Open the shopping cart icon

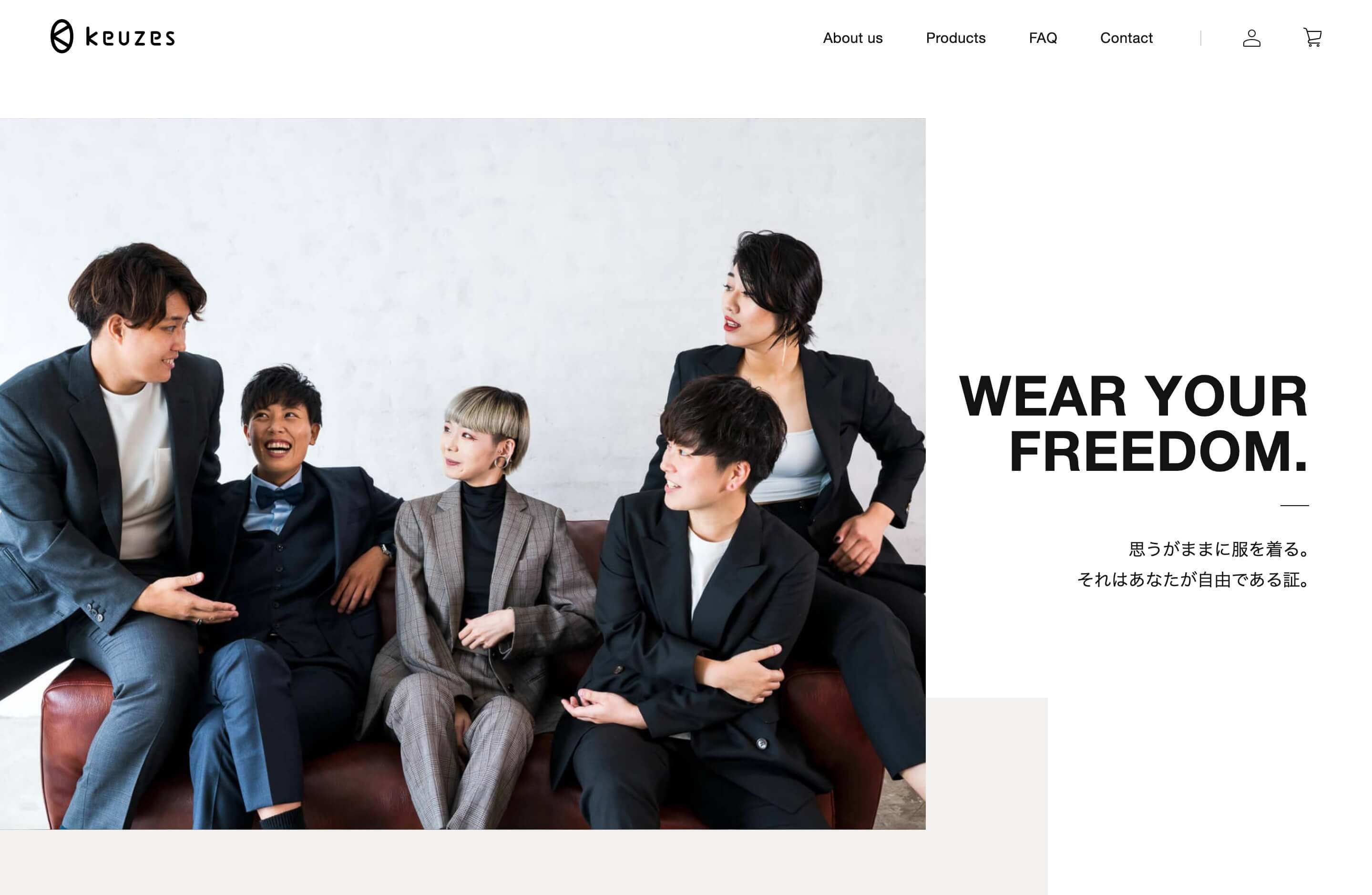coord(1312,38)
